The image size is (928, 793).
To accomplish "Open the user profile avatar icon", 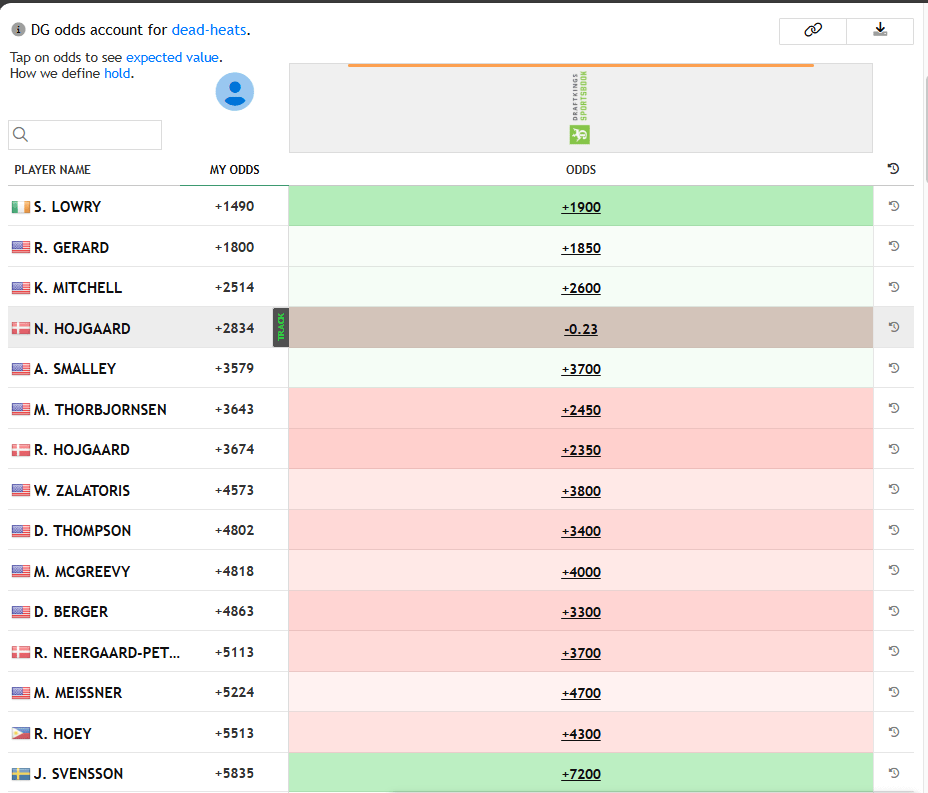I will tap(235, 92).
